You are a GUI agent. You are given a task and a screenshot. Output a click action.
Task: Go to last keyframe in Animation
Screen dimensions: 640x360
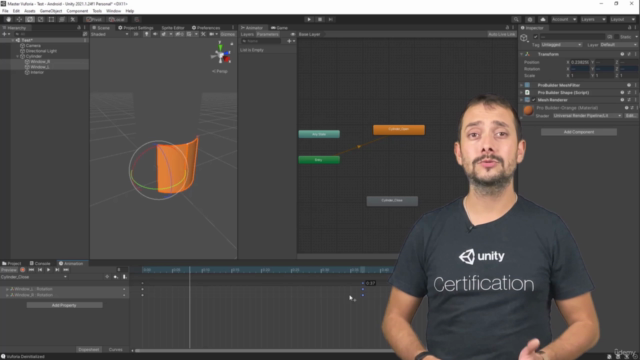(66, 270)
